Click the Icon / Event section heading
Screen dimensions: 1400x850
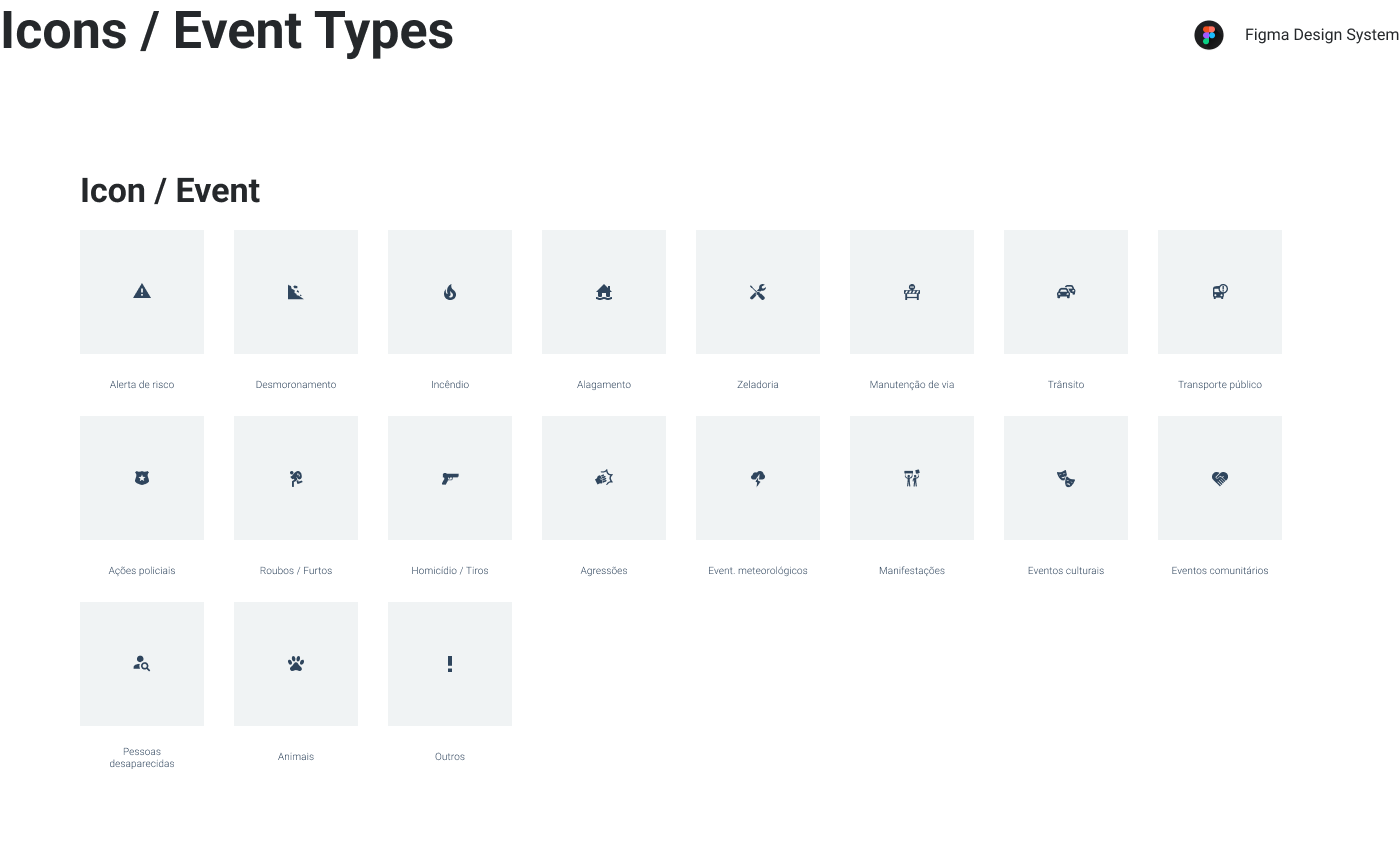pyautogui.click(x=170, y=190)
